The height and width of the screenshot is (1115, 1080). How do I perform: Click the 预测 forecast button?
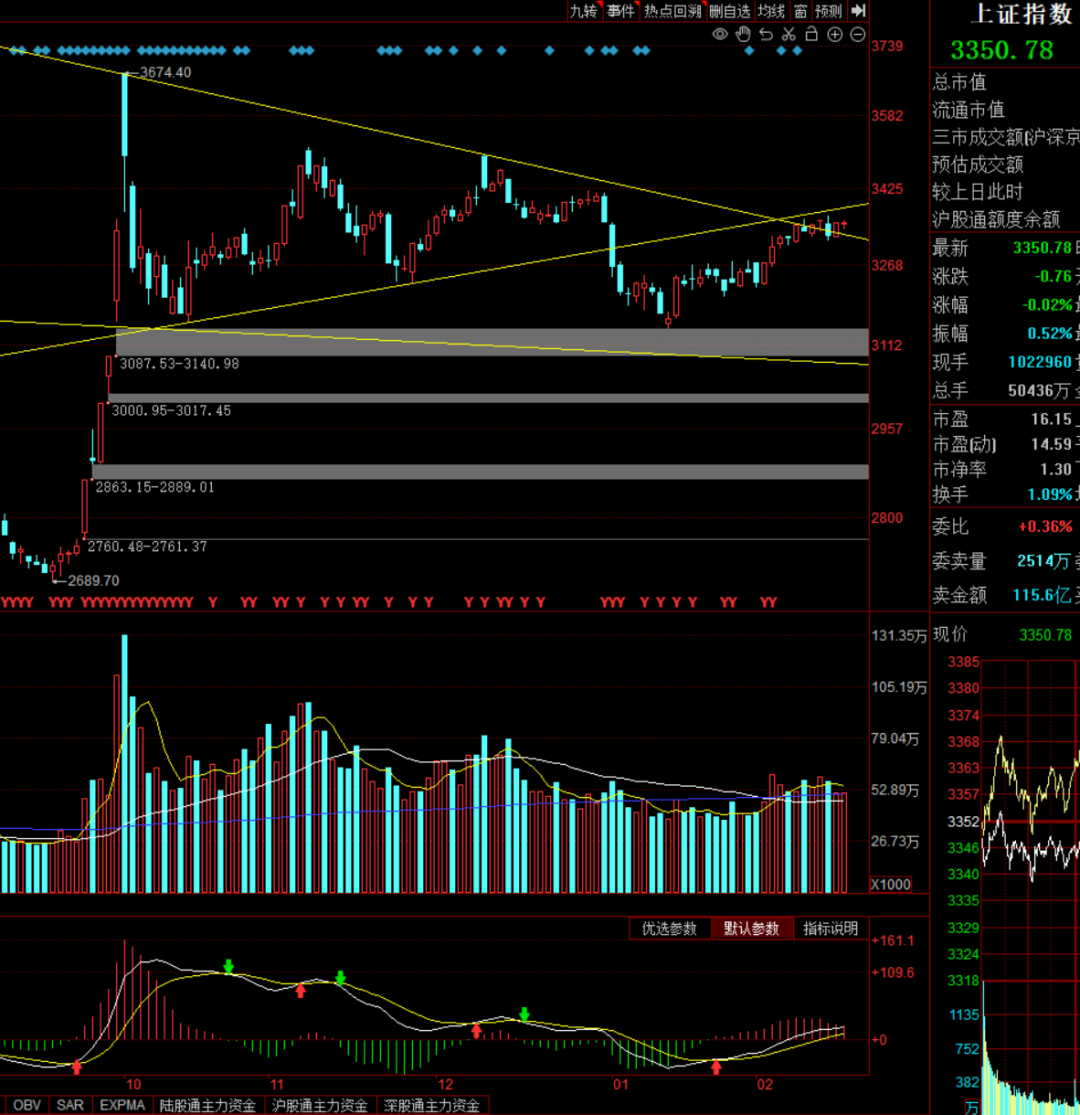[828, 11]
